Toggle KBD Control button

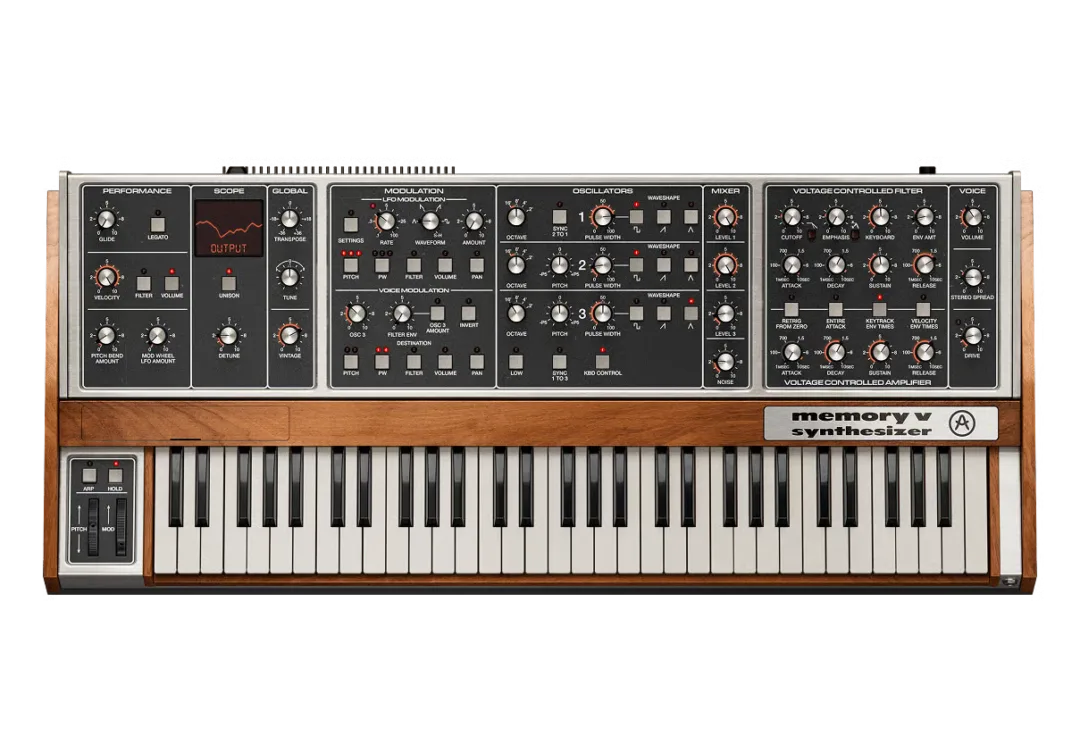(603, 362)
